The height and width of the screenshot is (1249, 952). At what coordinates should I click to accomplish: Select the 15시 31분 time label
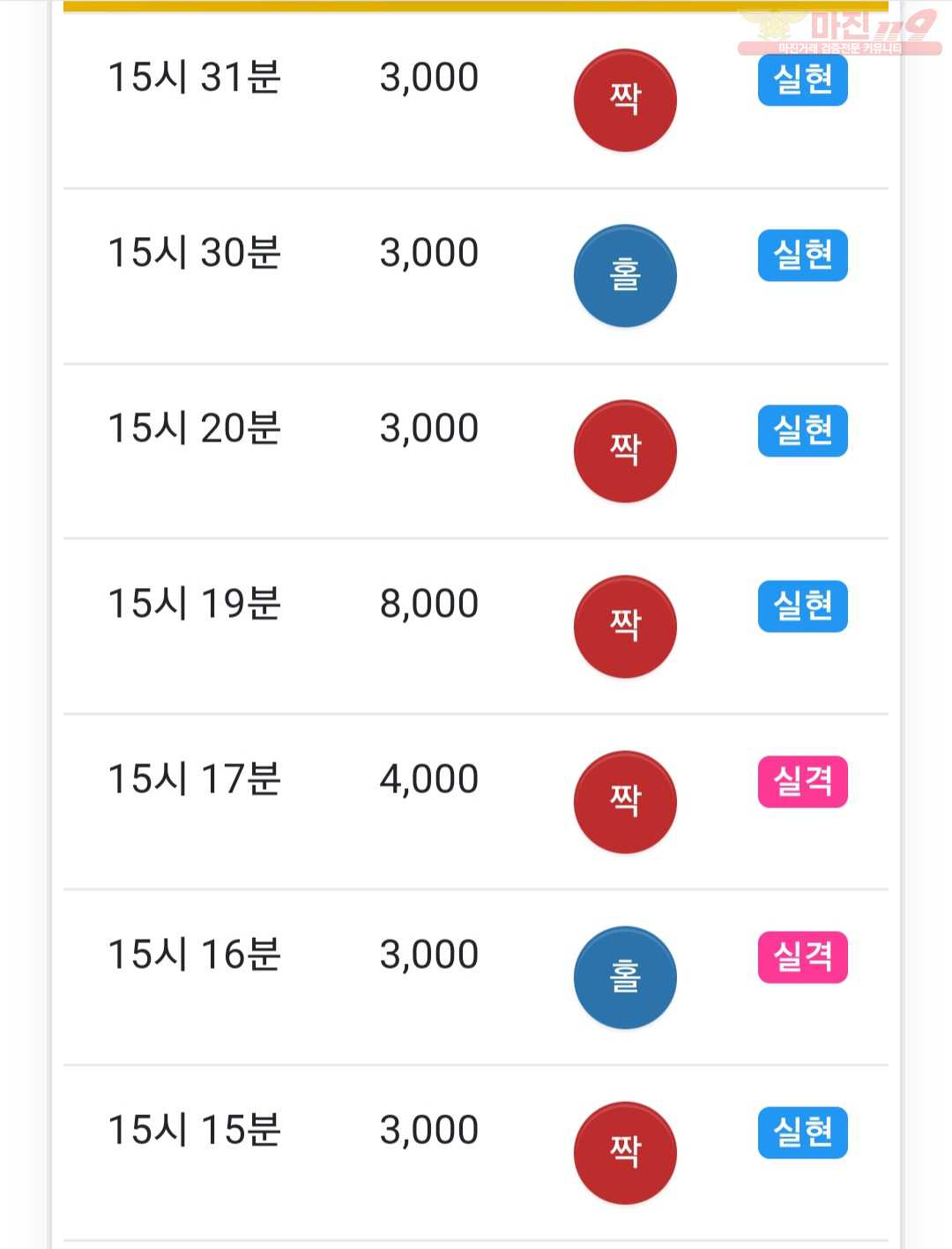pos(194,77)
